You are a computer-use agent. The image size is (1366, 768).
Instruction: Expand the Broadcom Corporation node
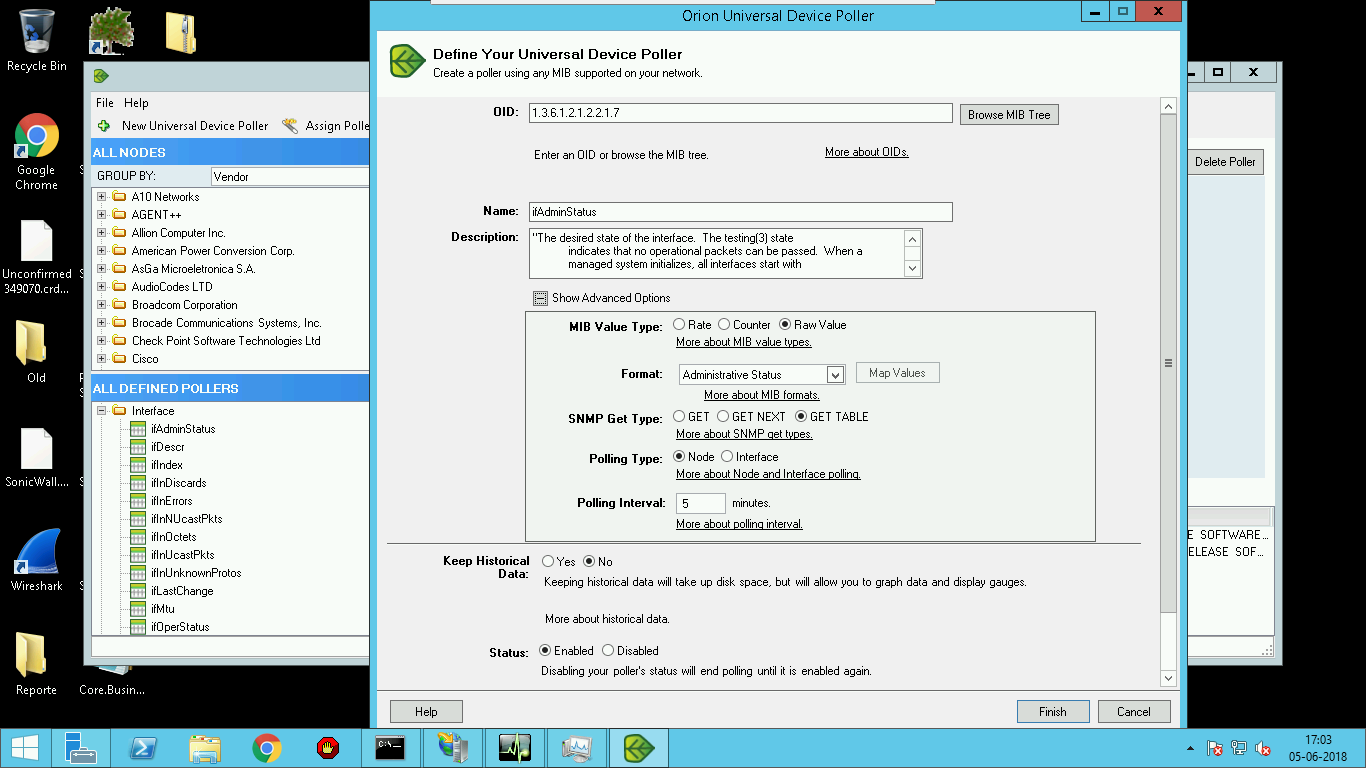[x=101, y=305]
